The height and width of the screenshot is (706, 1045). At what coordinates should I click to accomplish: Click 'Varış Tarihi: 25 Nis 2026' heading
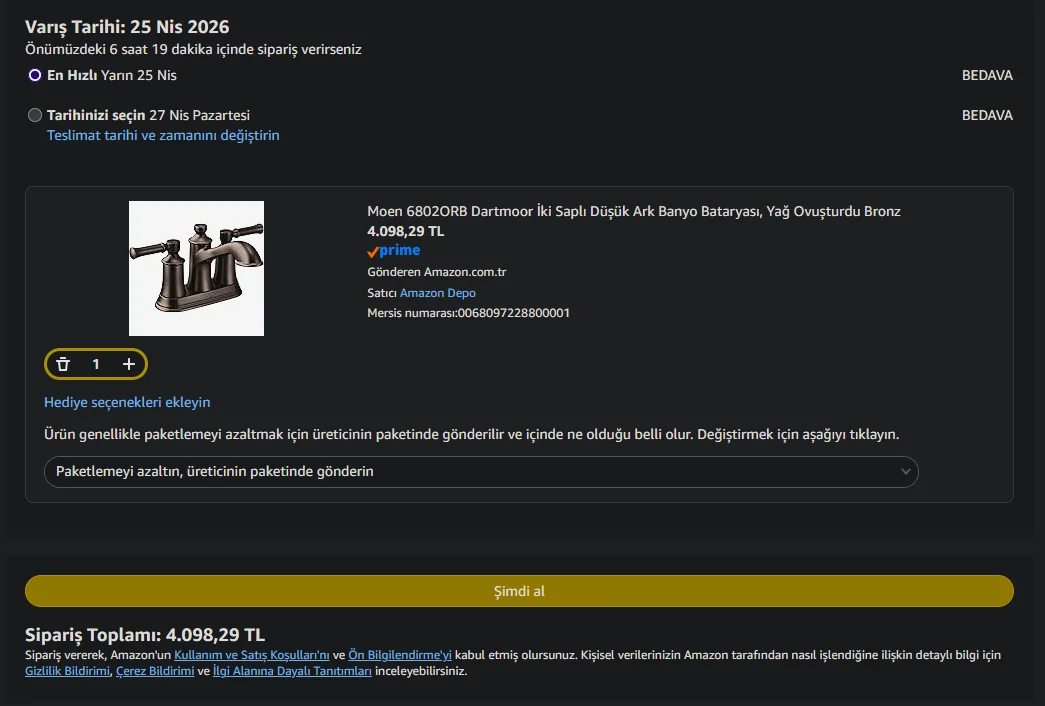(127, 27)
